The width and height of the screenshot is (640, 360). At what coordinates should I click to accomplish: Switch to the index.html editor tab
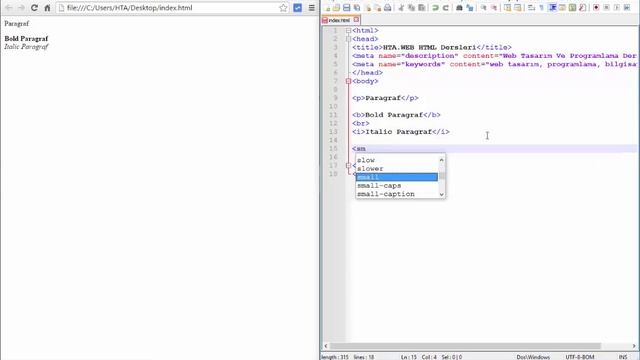click(x=340, y=20)
